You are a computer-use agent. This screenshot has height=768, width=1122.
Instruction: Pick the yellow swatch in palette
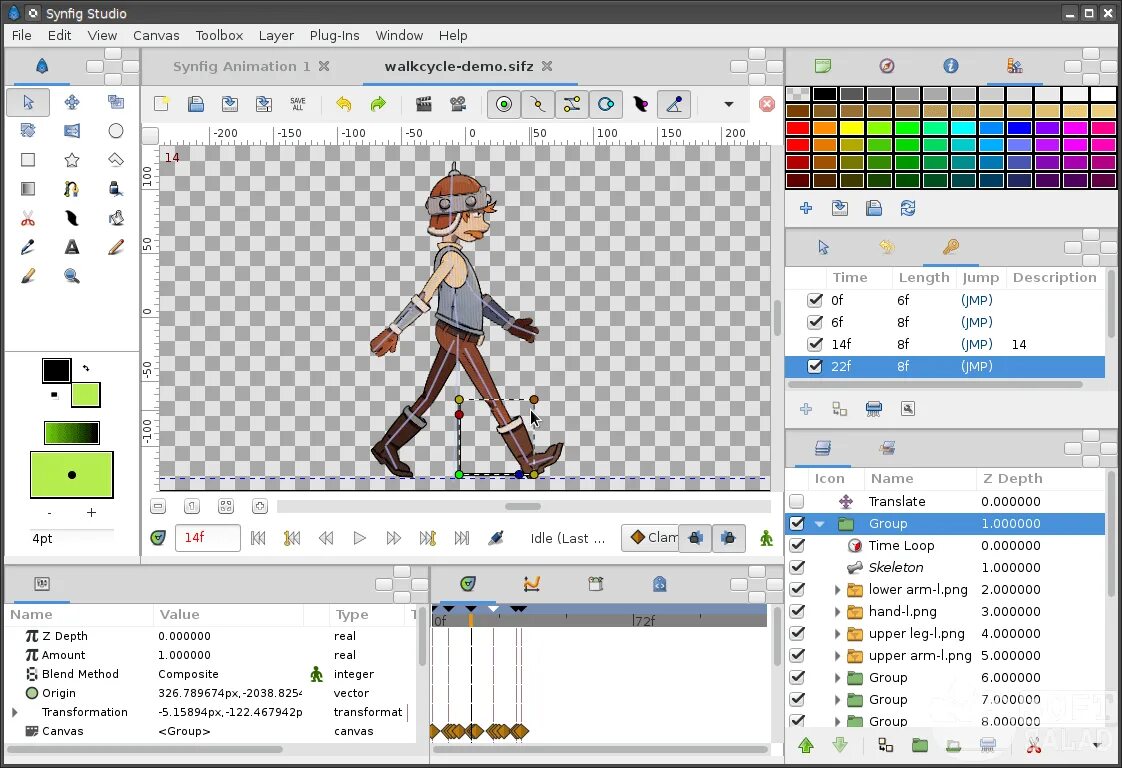852,128
